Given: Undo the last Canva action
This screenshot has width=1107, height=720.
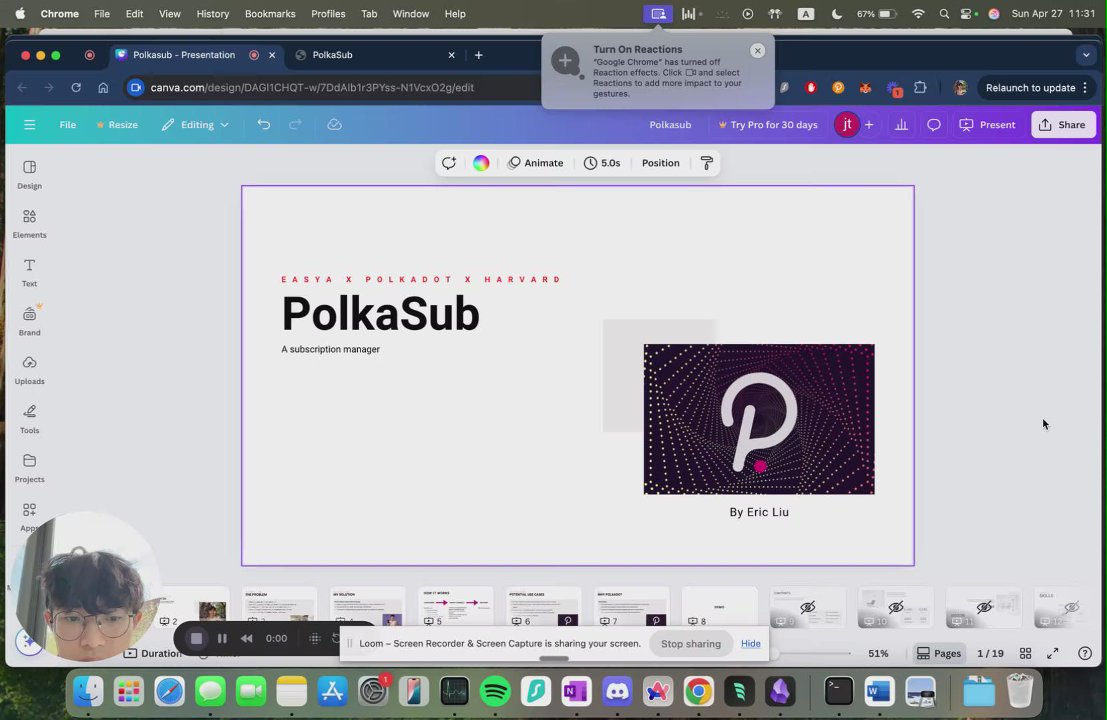Looking at the screenshot, I should pyautogui.click(x=263, y=125).
